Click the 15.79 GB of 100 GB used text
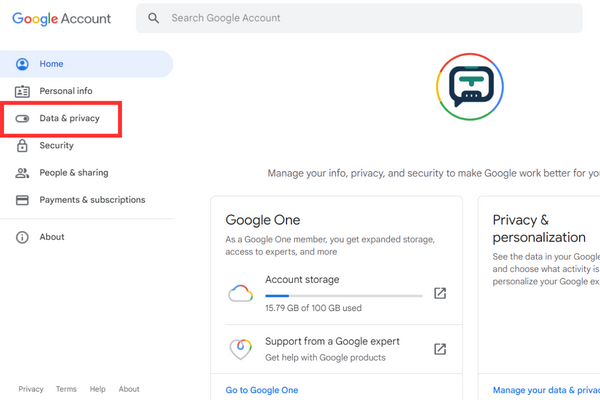The width and height of the screenshot is (600, 400). tap(313, 308)
